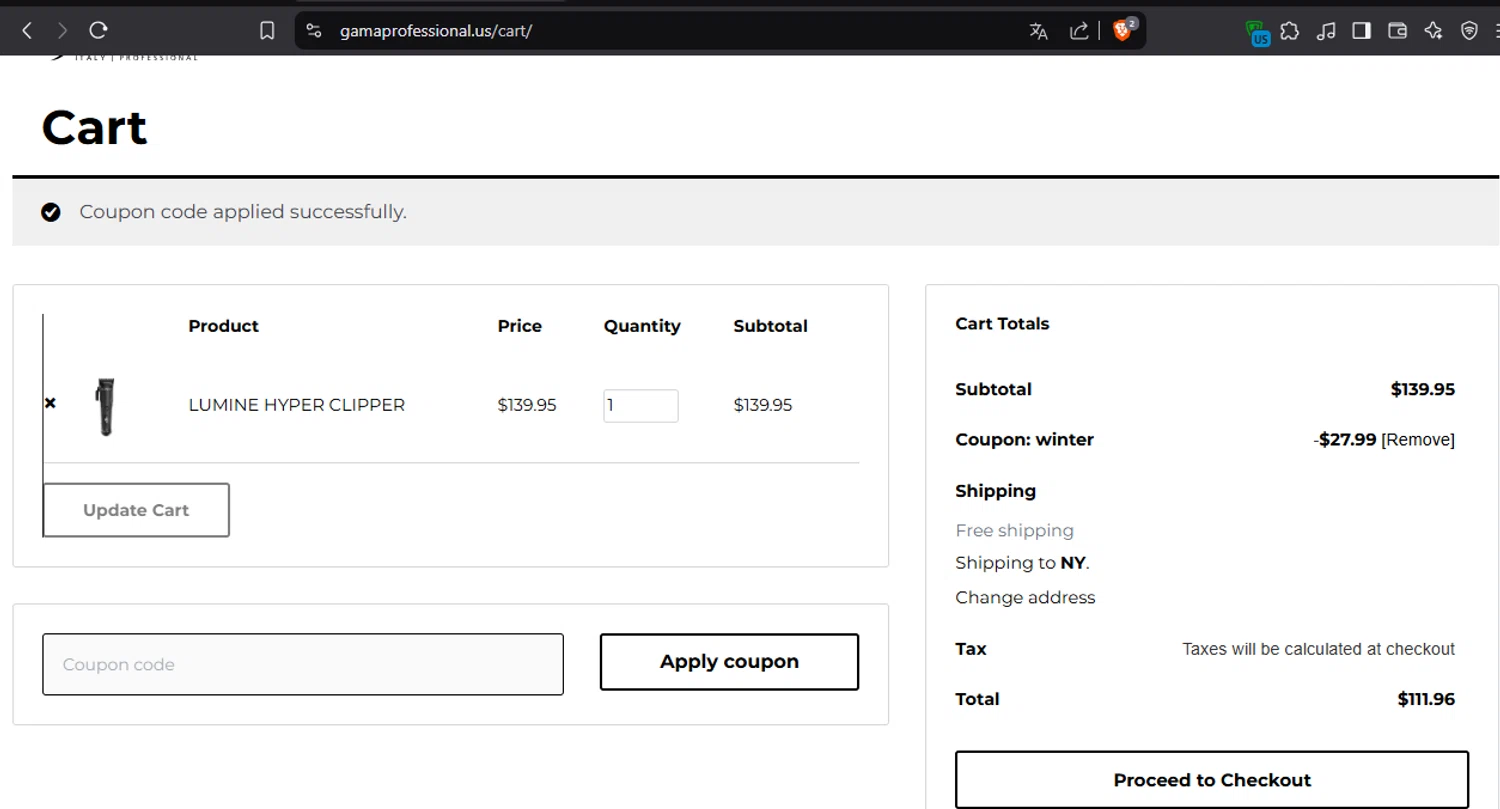Click the Cart page heading
Viewport: 1500px width, 809px height.
coord(95,128)
